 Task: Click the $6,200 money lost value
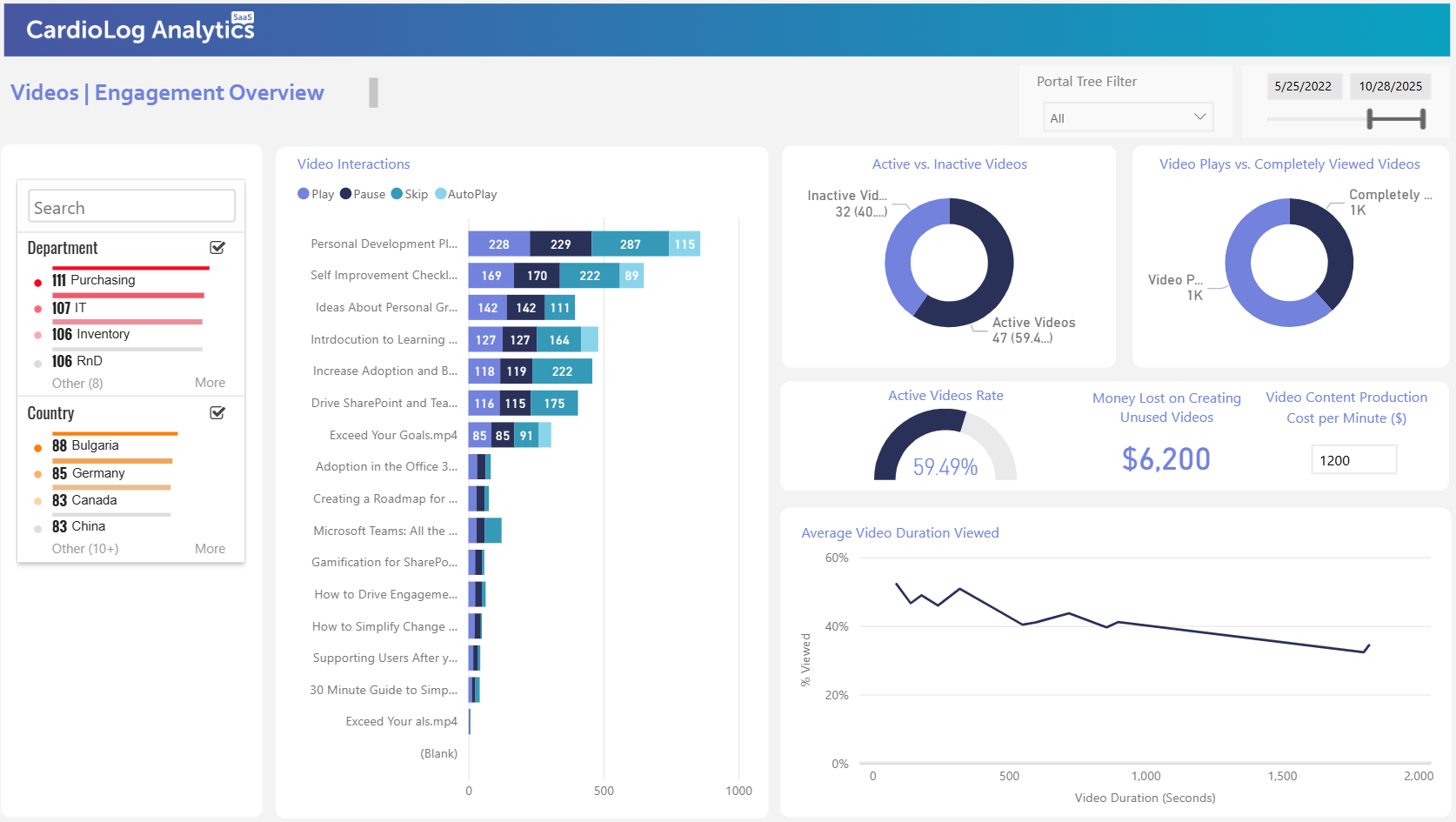coord(1166,459)
